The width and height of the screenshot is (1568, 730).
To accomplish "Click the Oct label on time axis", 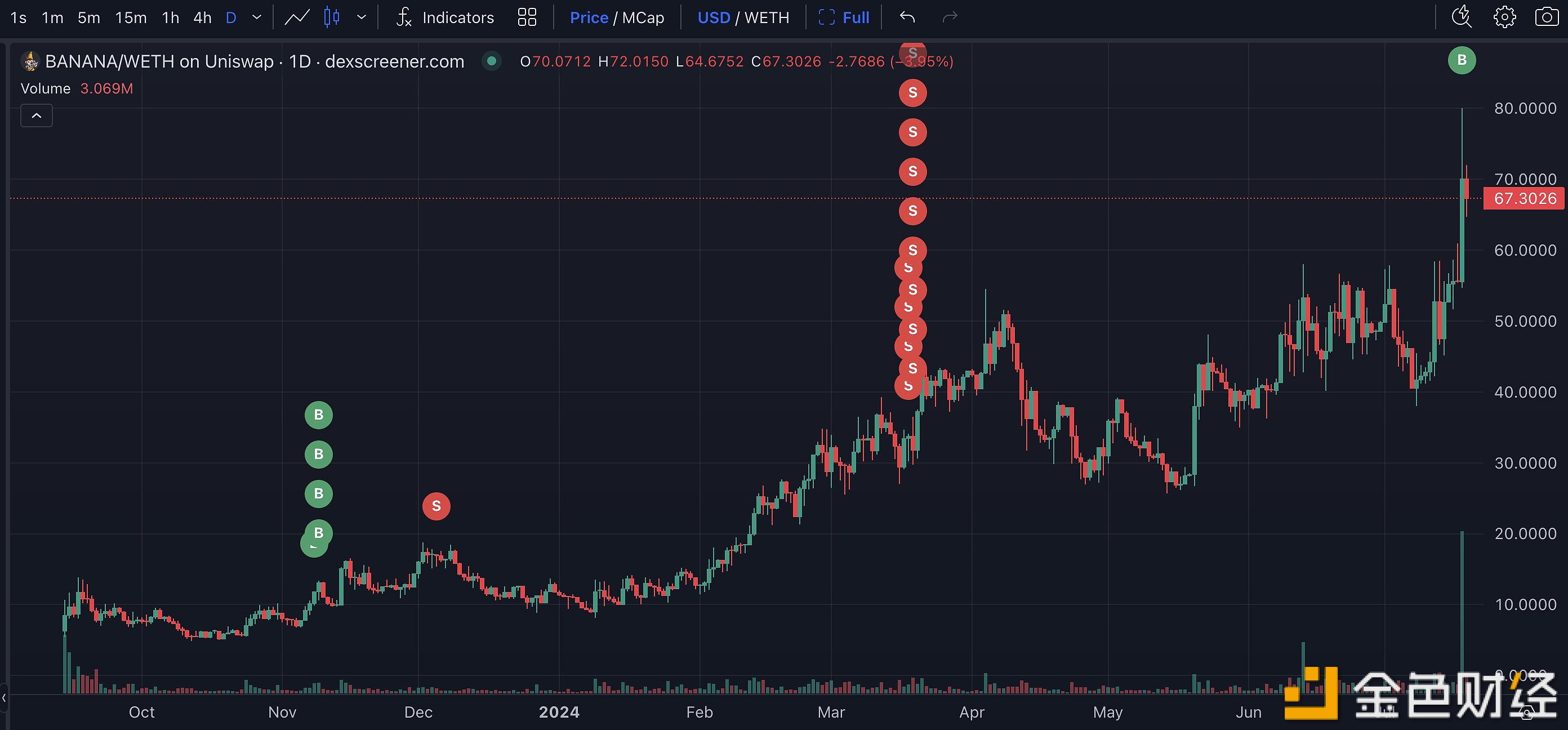I will click(141, 713).
